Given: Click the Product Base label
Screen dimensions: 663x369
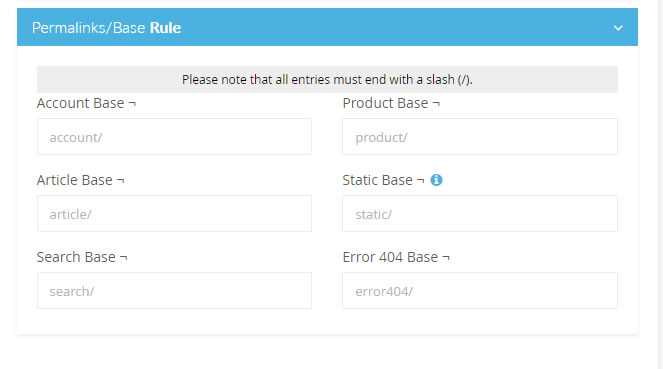Looking at the screenshot, I should [x=385, y=103].
